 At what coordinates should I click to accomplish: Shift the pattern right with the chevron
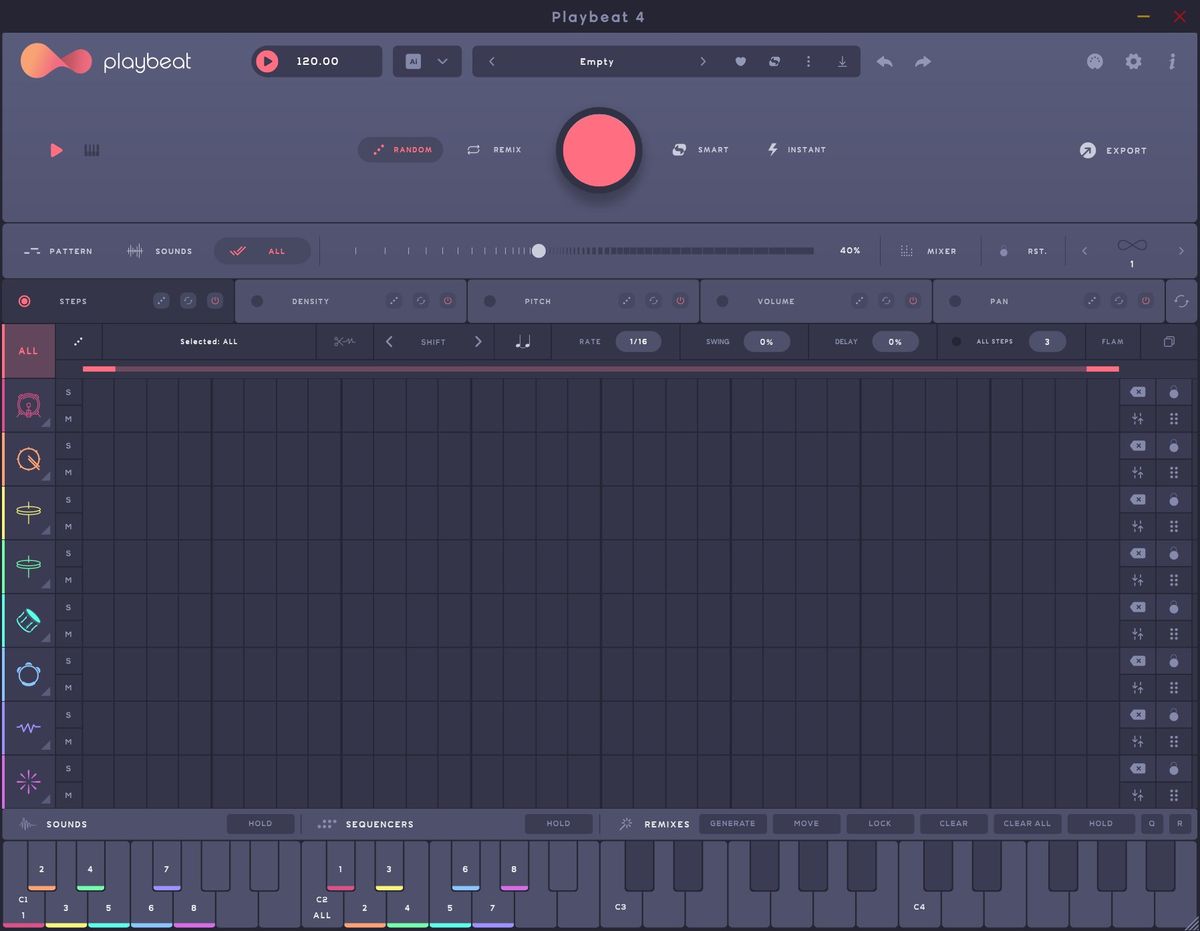478,341
